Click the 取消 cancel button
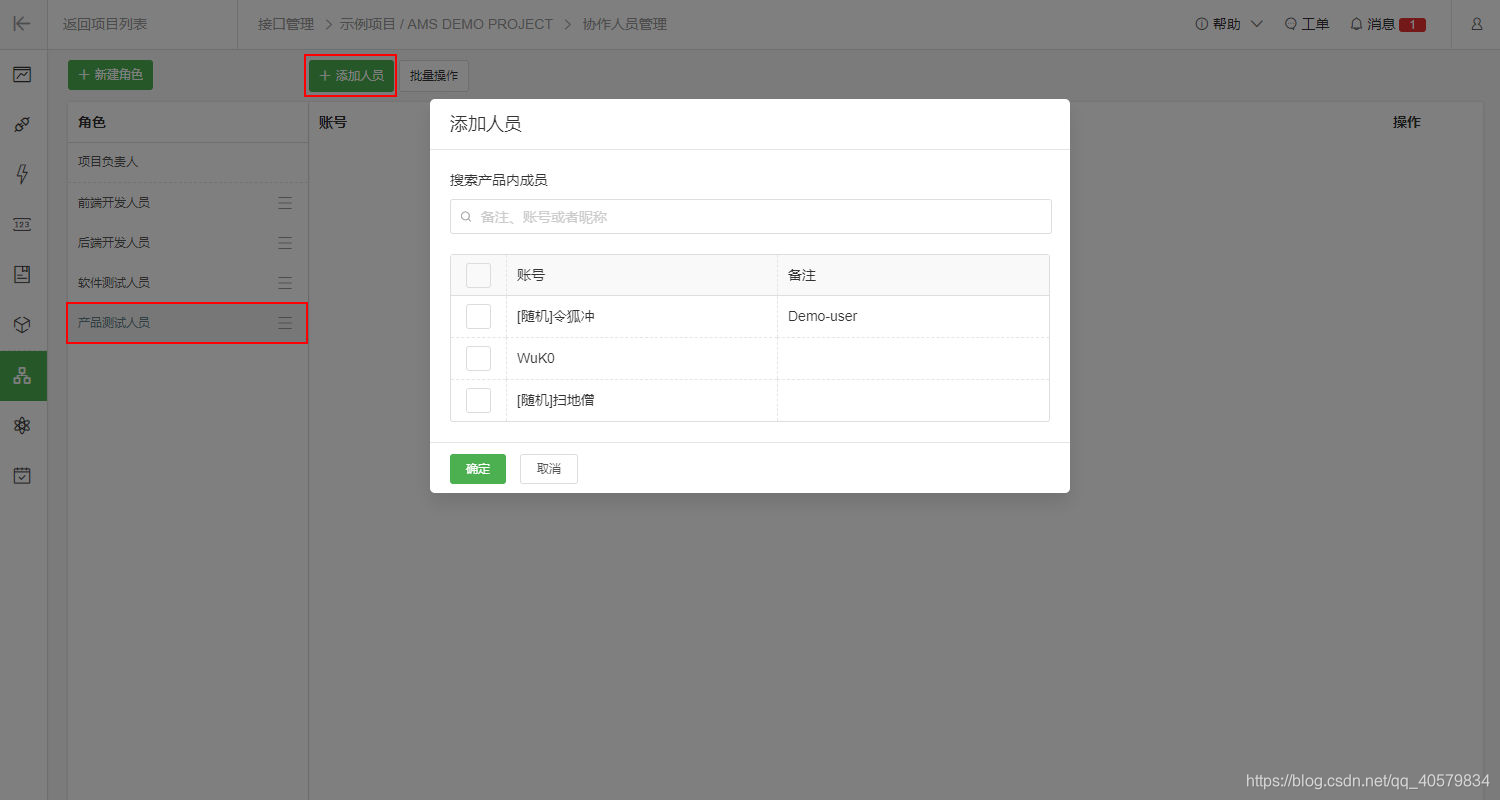1500x800 pixels. coord(549,469)
